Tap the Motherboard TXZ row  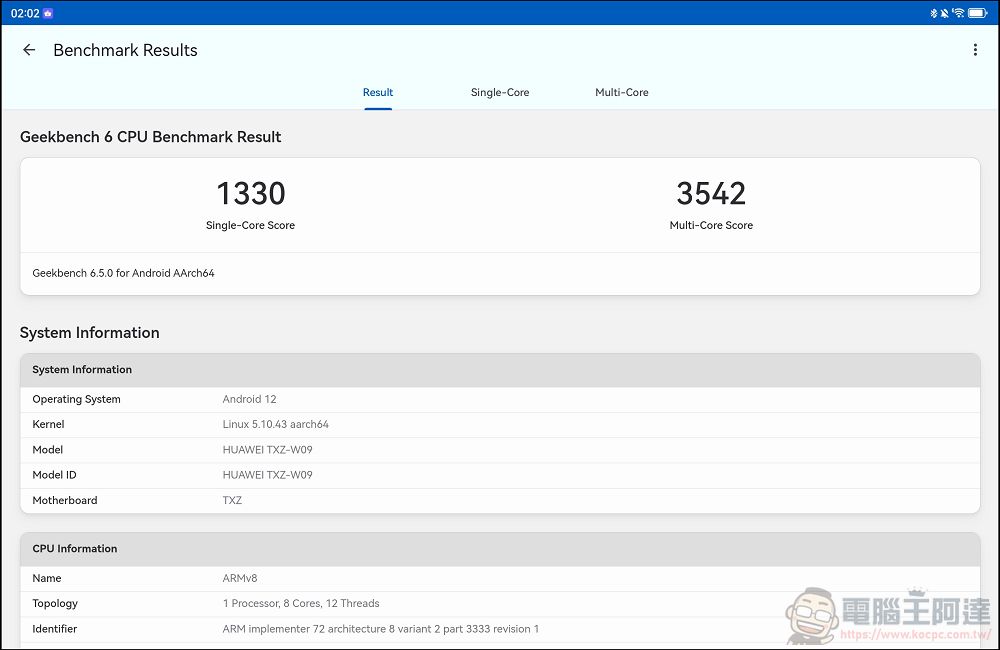pyautogui.click(x=500, y=500)
